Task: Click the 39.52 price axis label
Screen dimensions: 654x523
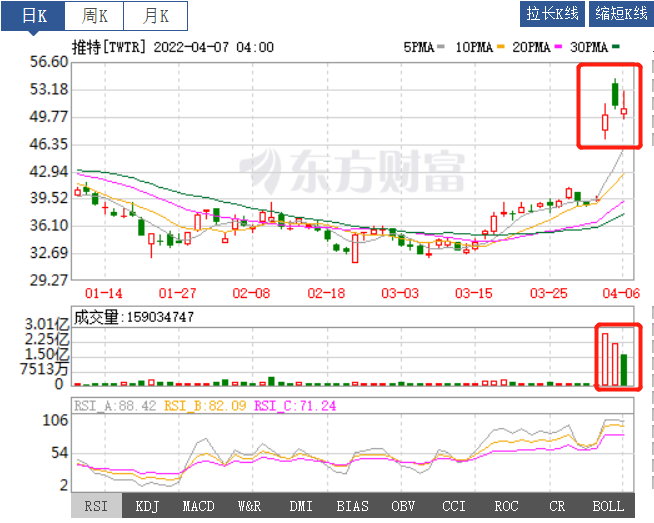Action: pos(49,198)
